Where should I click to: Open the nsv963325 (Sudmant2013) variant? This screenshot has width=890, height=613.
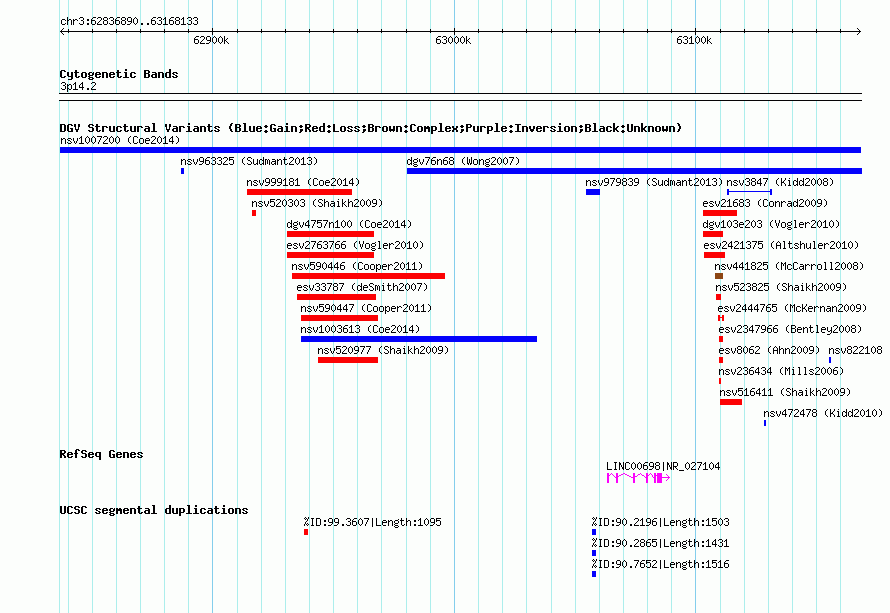click(x=249, y=161)
